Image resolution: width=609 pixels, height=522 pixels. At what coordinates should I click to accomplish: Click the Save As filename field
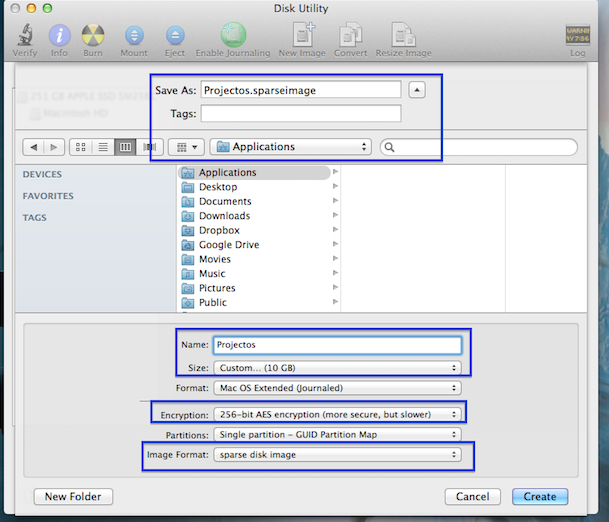301,90
